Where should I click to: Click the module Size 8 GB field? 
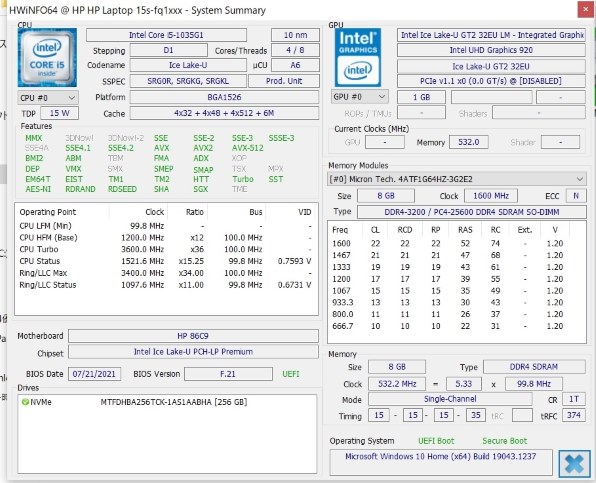coord(386,196)
